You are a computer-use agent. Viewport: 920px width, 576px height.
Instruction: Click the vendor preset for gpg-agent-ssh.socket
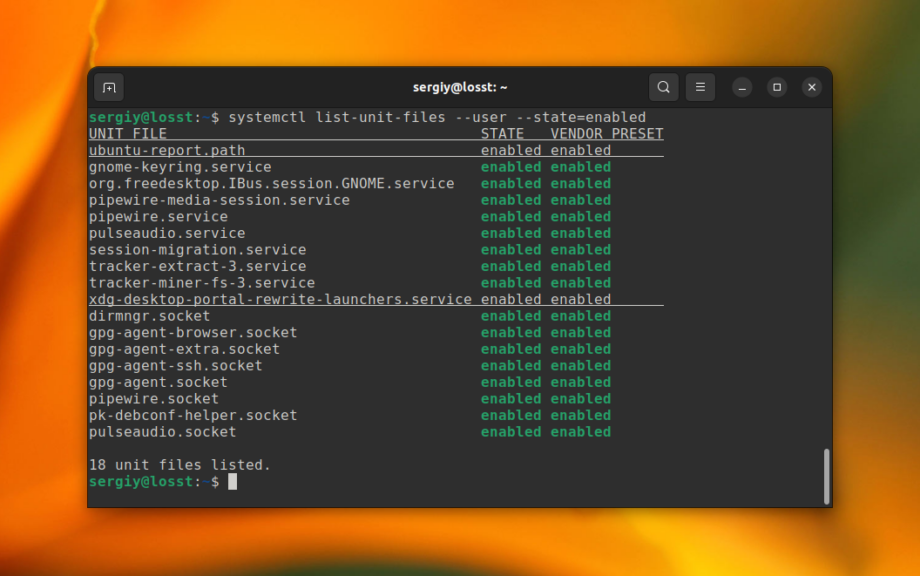point(581,365)
